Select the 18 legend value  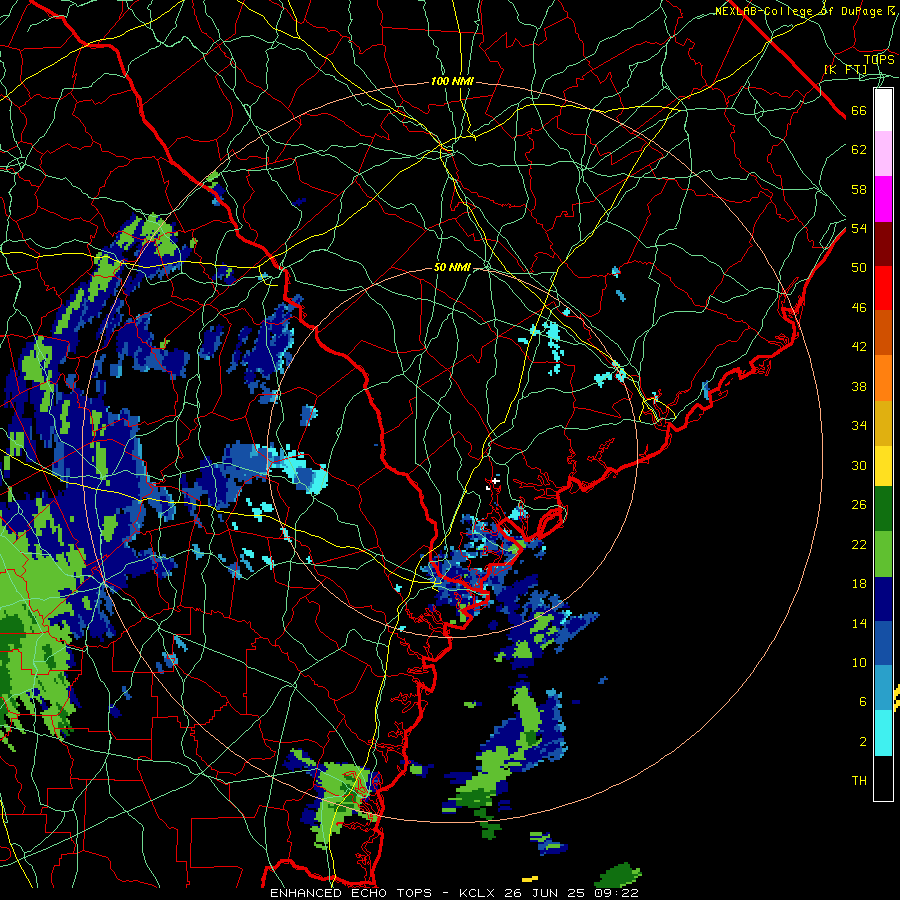point(859,584)
